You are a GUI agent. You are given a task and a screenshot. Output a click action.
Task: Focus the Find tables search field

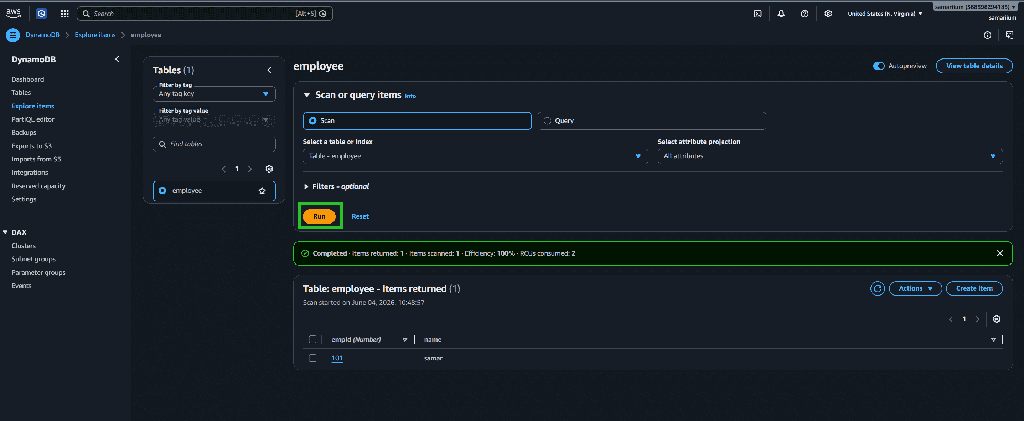tap(214, 144)
